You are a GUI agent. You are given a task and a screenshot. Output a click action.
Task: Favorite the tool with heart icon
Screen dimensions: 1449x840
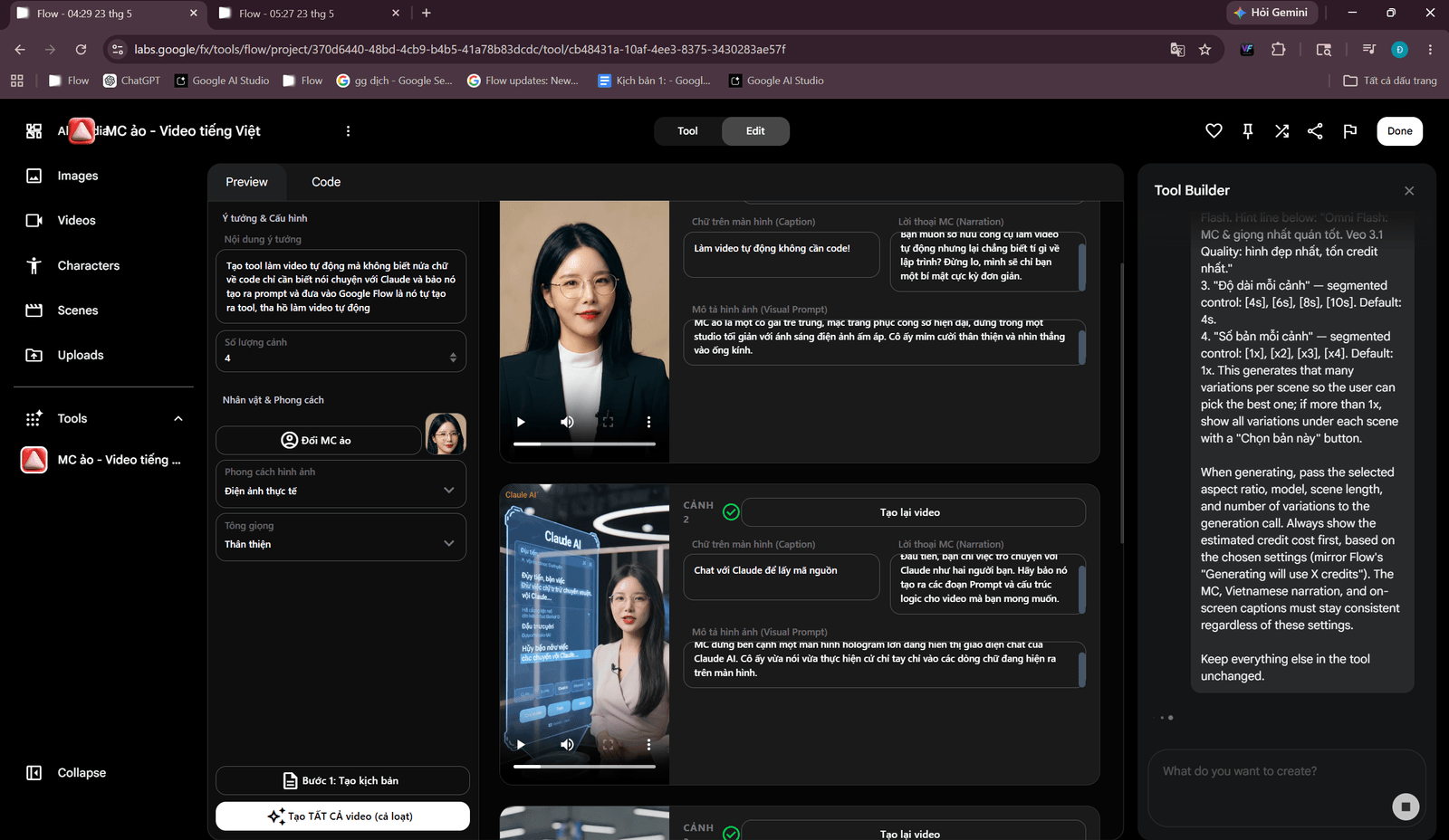pos(1214,131)
